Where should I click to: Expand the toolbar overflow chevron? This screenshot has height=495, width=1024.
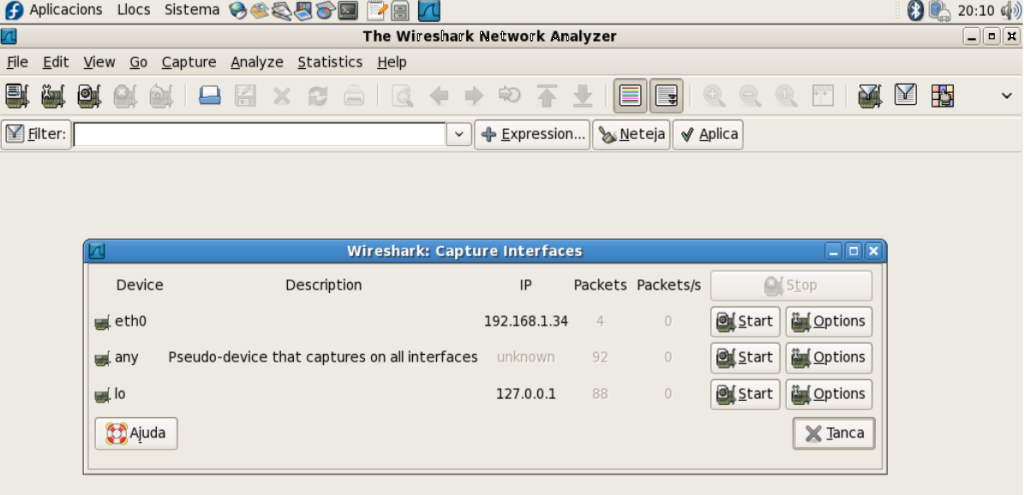click(x=1006, y=96)
